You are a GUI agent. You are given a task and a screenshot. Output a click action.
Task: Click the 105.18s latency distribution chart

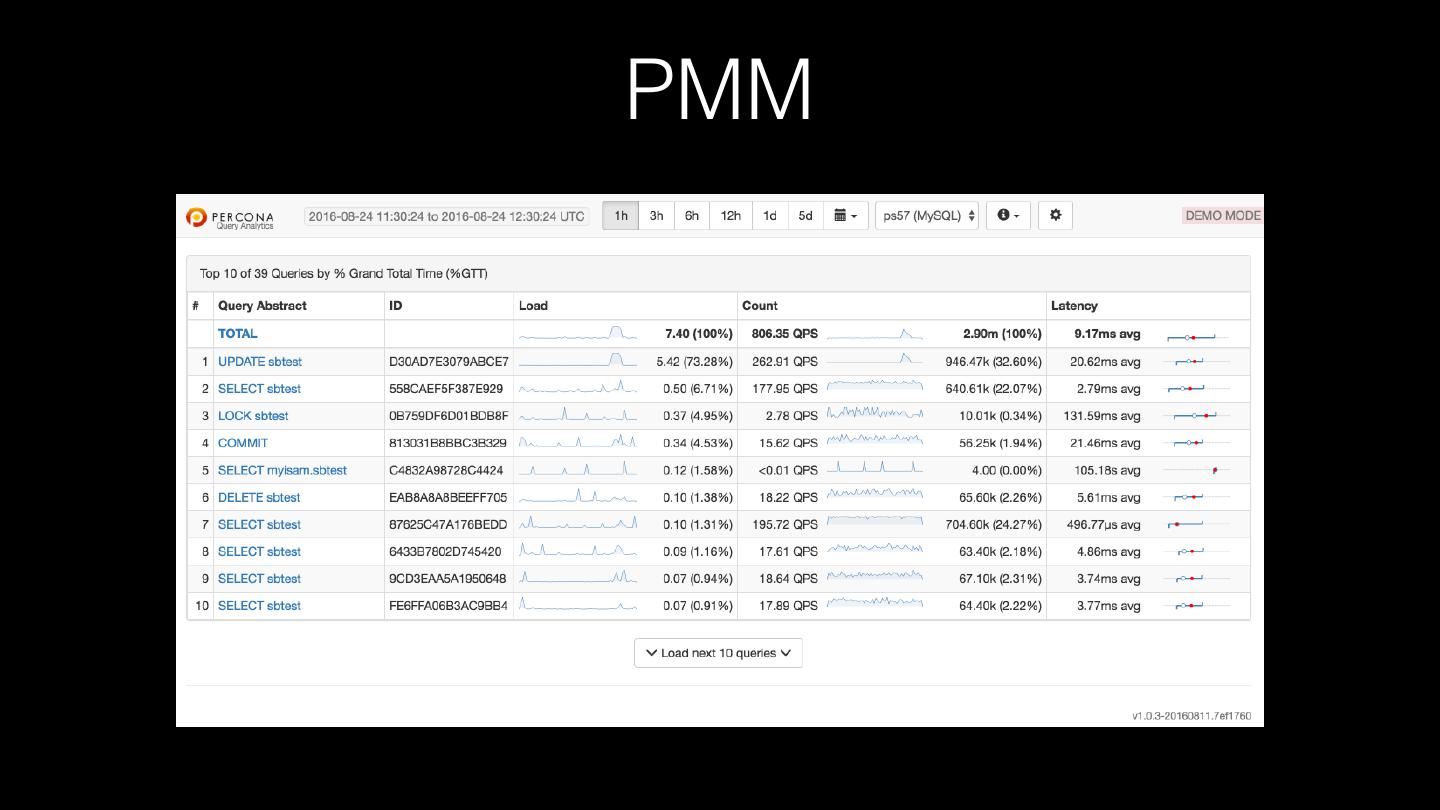click(x=1197, y=470)
